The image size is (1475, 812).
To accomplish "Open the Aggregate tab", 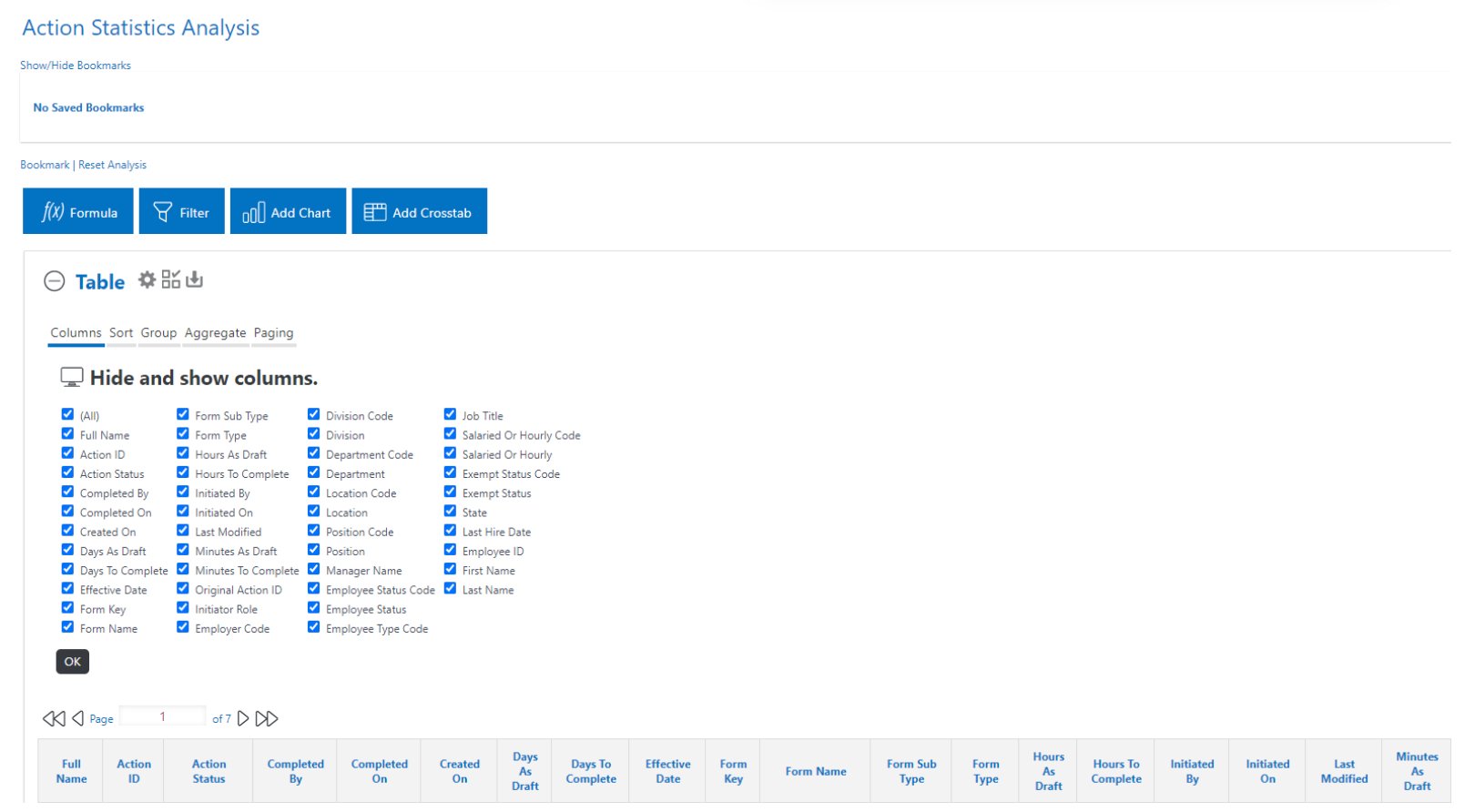I will tap(215, 333).
